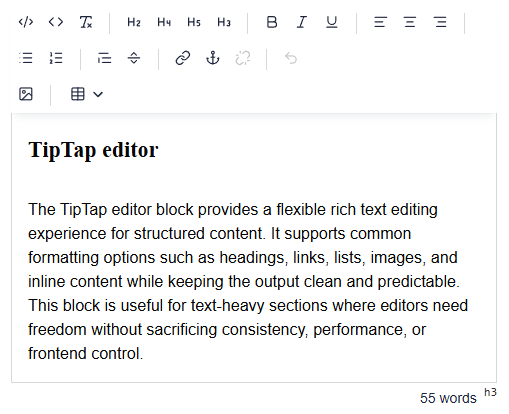Viewport: 509px width, 414px height.
Task: Insert an inline code block
Action: [x=56, y=22]
